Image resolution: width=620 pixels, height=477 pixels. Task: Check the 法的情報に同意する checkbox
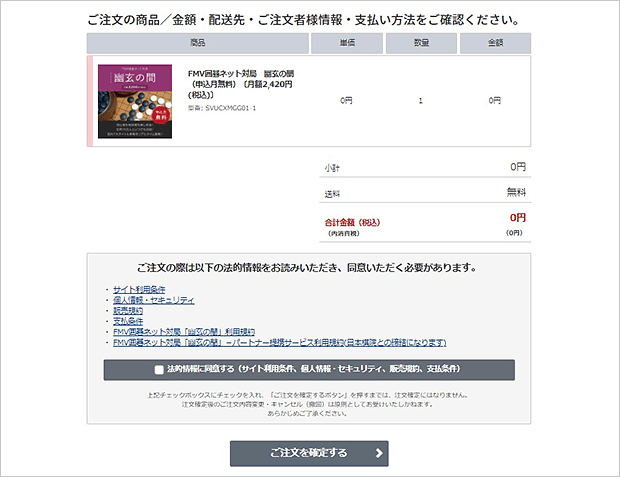tap(159, 370)
